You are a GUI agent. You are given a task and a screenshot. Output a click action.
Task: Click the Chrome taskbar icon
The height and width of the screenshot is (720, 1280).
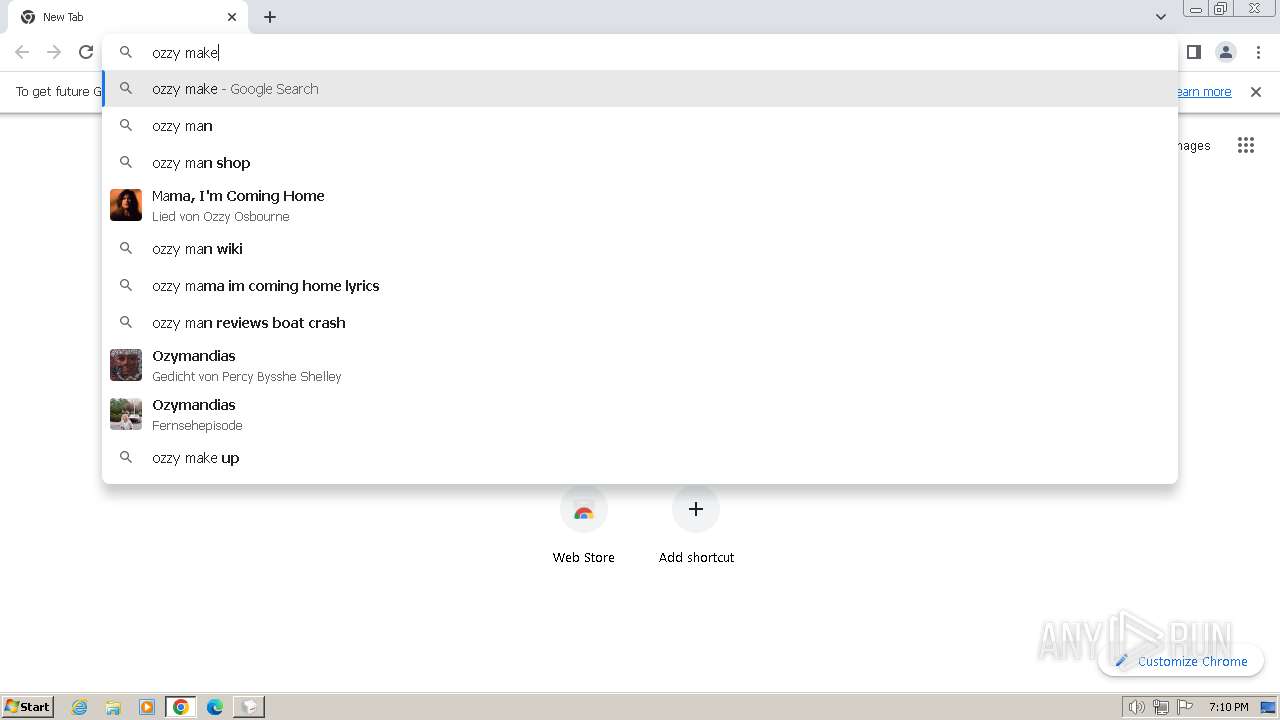click(x=181, y=707)
